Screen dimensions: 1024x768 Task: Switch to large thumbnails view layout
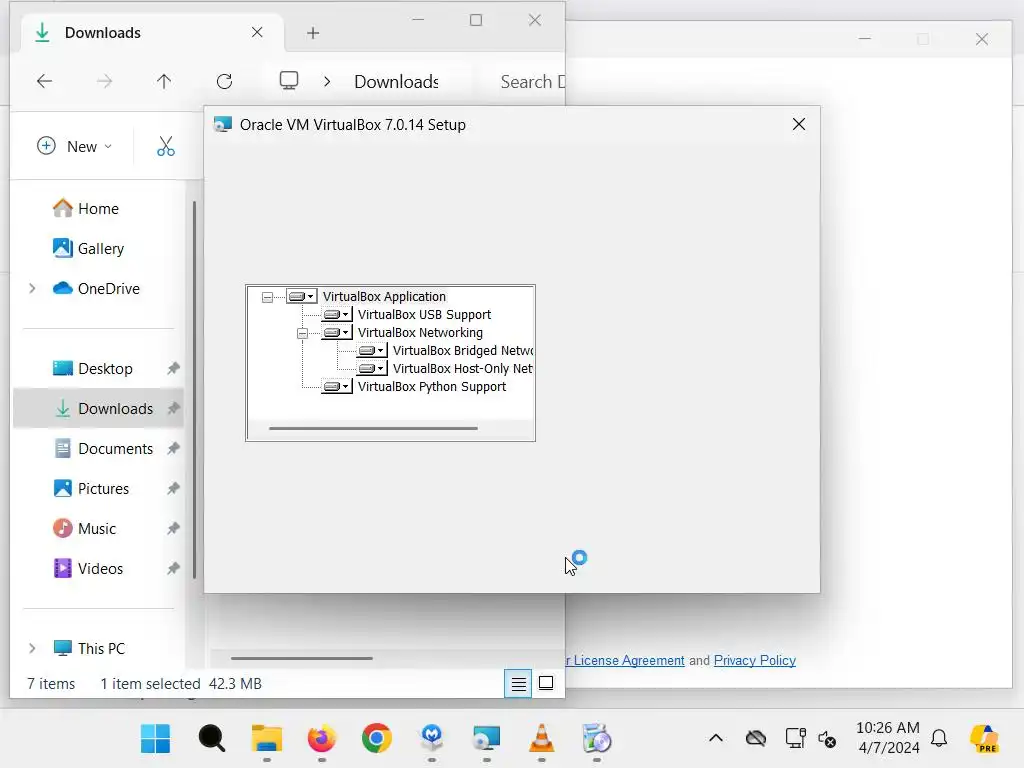(546, 684)
